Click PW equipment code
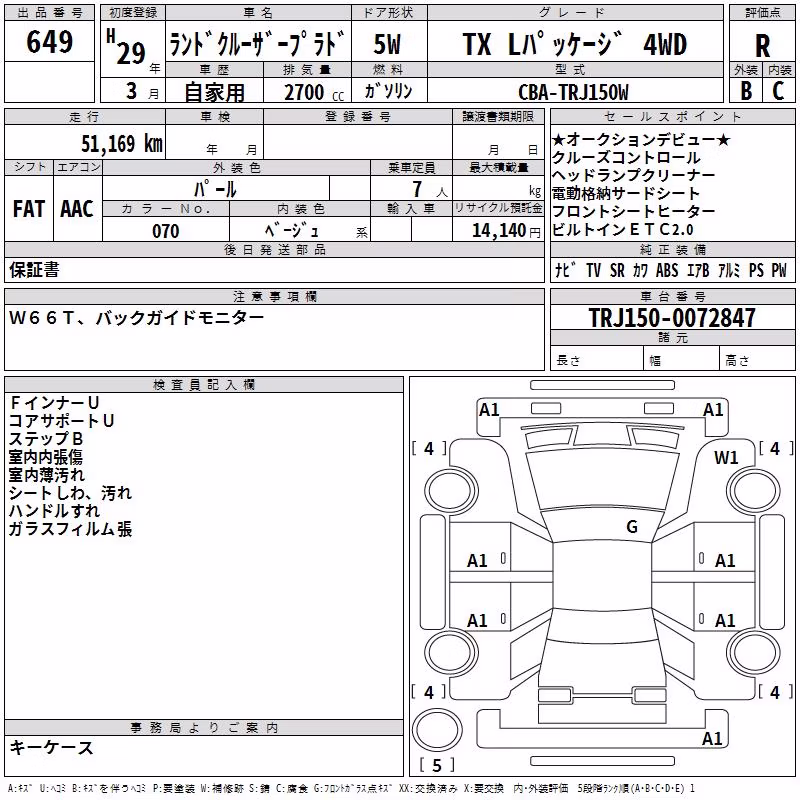800x800 pixels. (x=779, y=270)
